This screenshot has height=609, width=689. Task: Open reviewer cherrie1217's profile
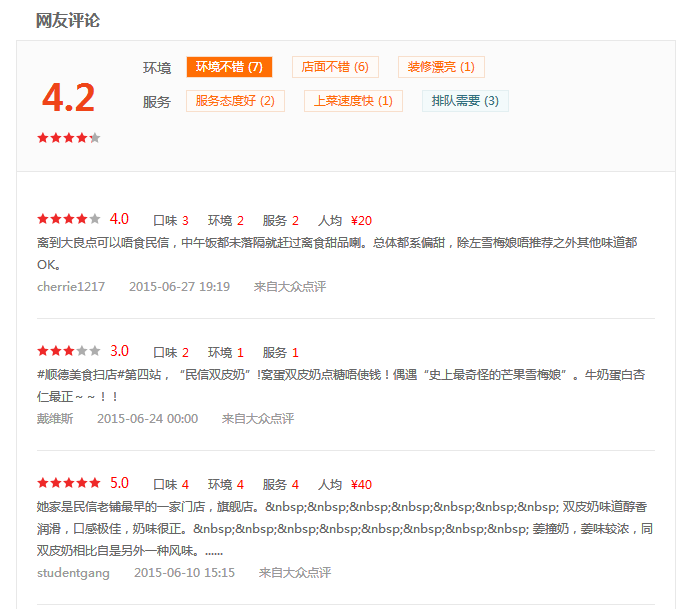71,286
